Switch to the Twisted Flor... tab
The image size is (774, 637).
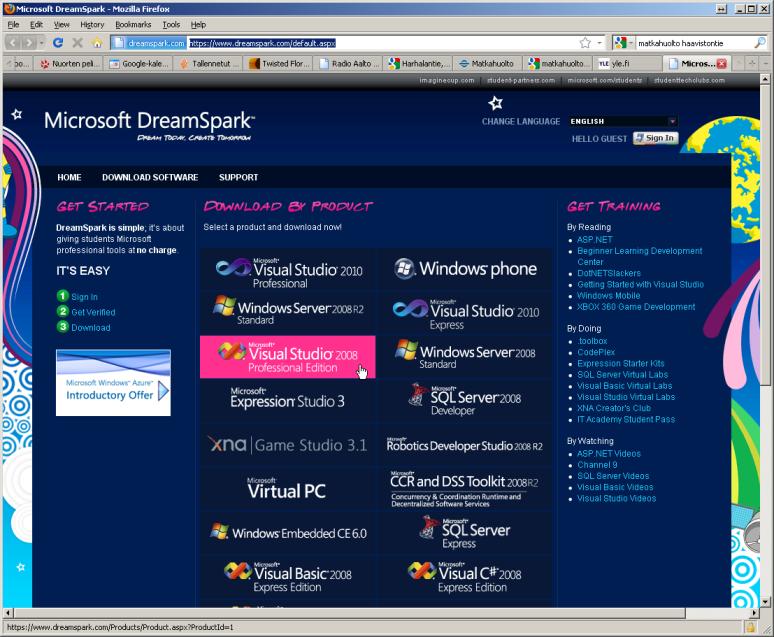pos(279,63)
